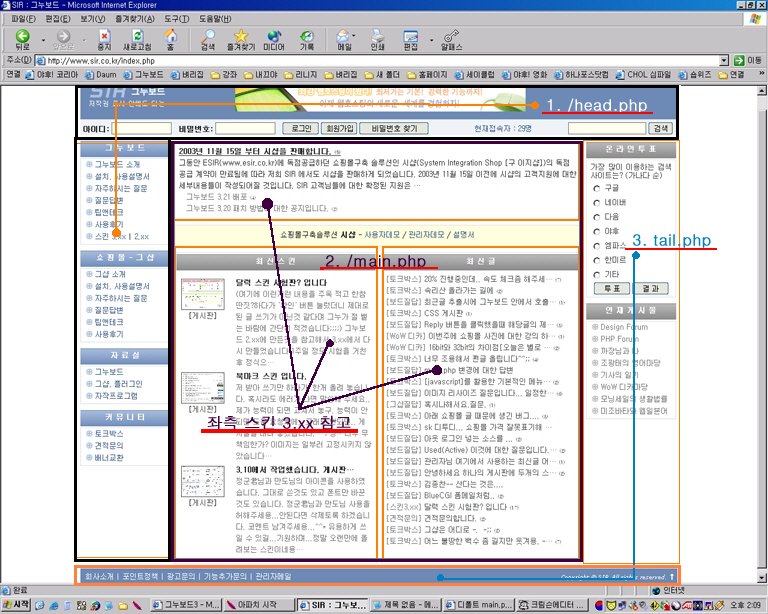The image size is (768, 614).
Task: Click the Windows 시작 Start button
Action: click(x=20, y=605)
